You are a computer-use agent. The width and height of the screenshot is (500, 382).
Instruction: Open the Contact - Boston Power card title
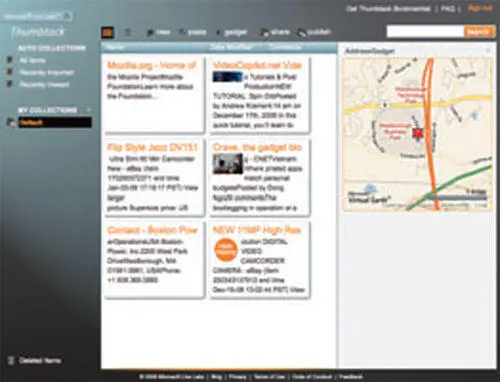click(x=152, y=230)
